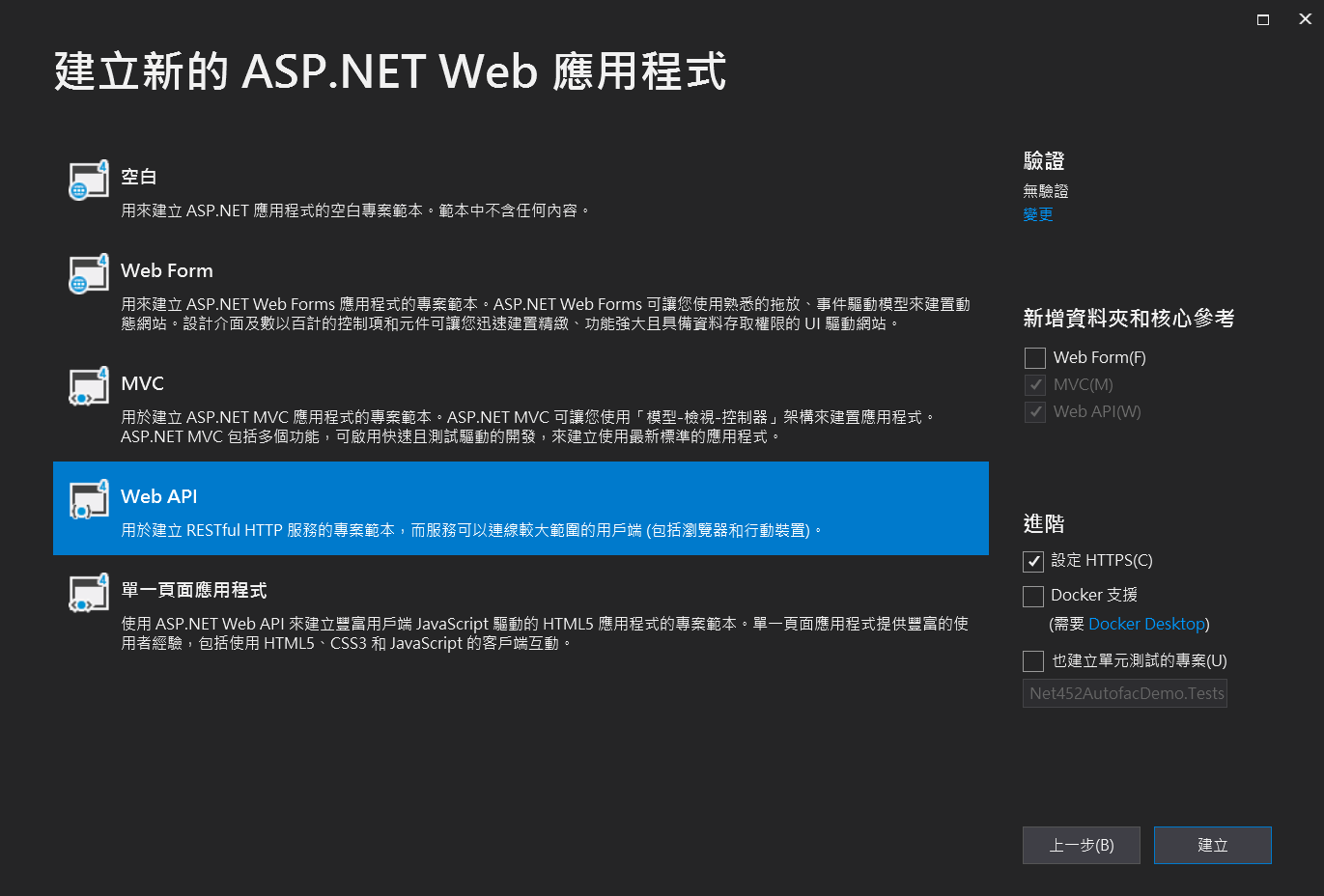1324x896 pixels.
Task: Click the 上一步(B) back button
Action: pyautogui.click(x=1082, y=845)
